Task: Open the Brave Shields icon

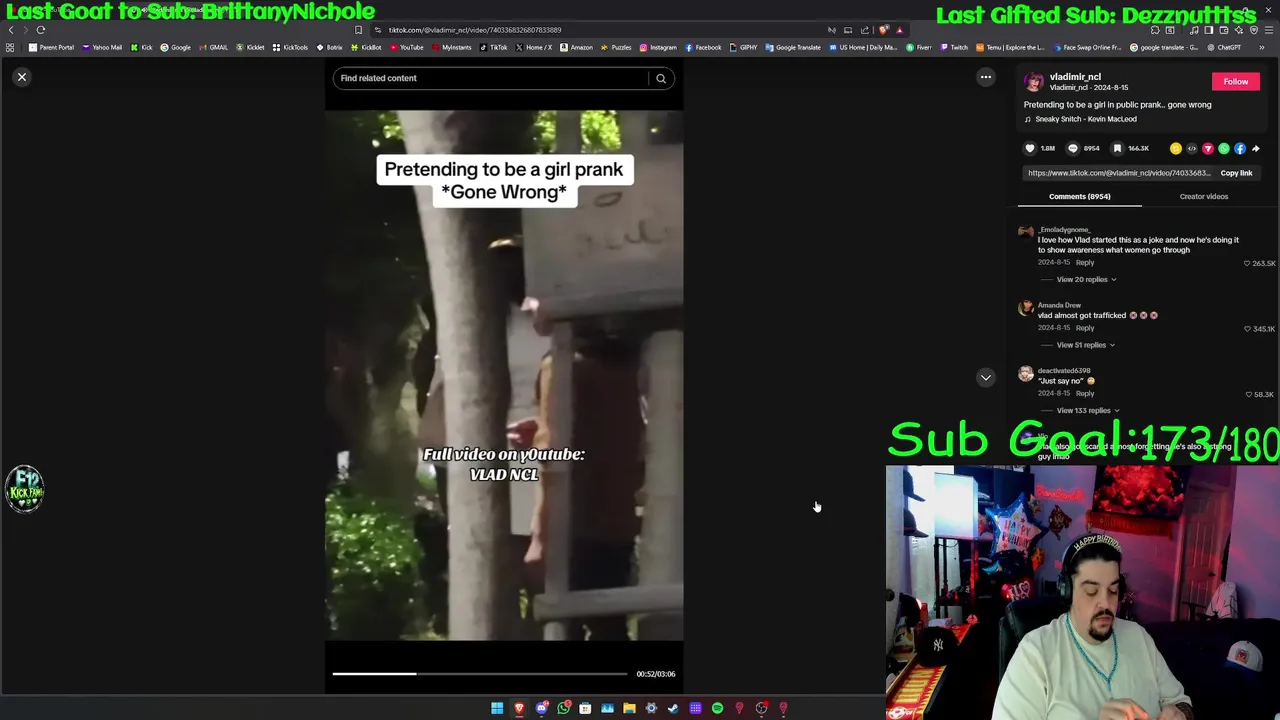Action: (884, 30)
